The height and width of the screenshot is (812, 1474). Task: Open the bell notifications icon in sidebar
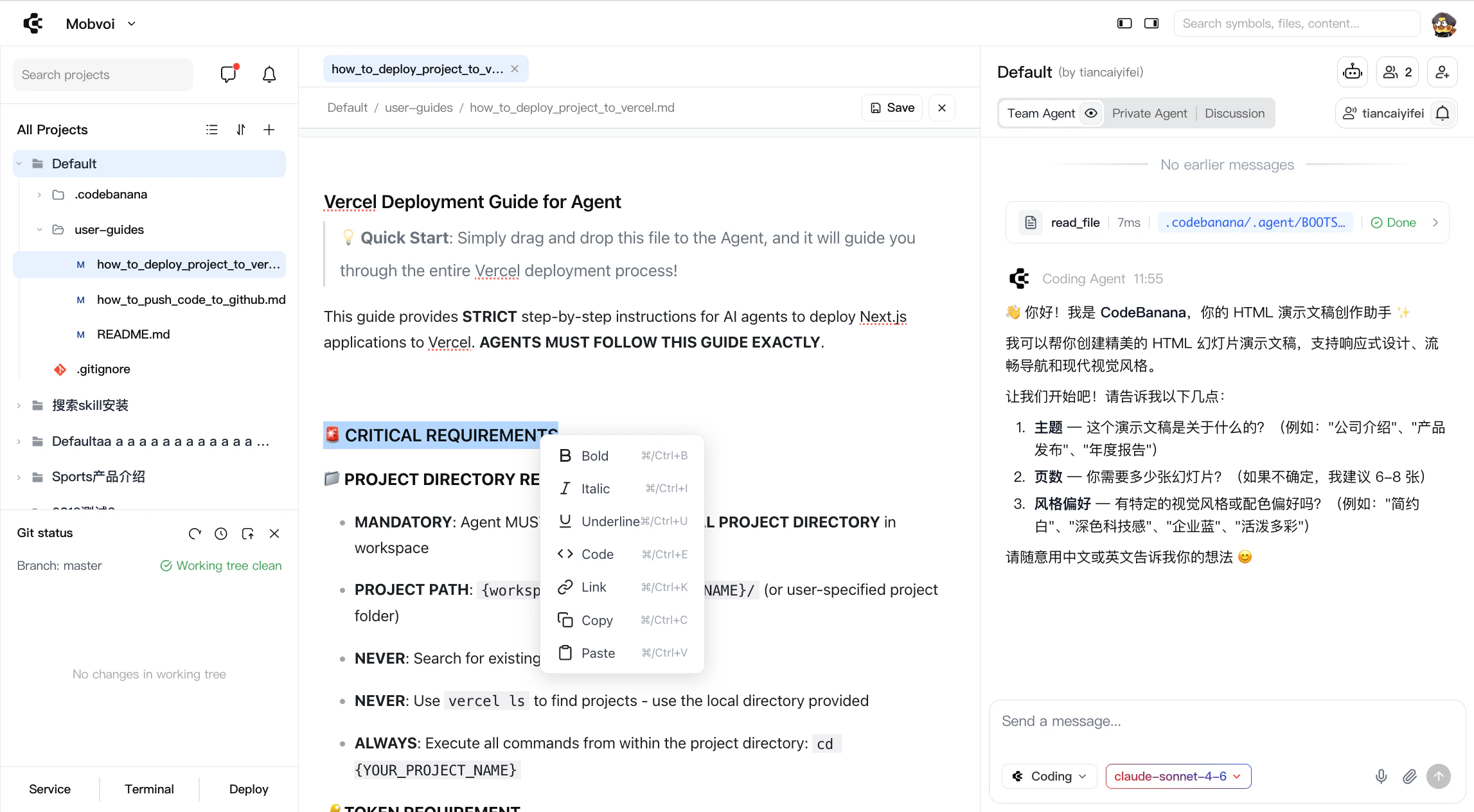pyautogui.click(x=269, y=75)
